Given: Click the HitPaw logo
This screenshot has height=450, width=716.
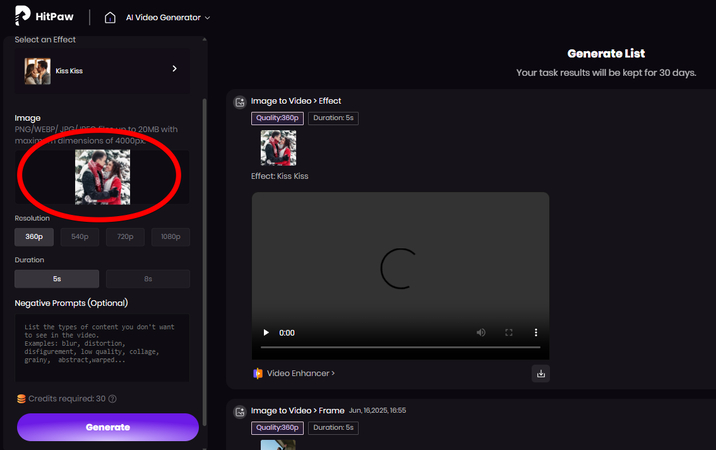Looking at the screenshot, I should pyautogui.click(x=44, y=16).
